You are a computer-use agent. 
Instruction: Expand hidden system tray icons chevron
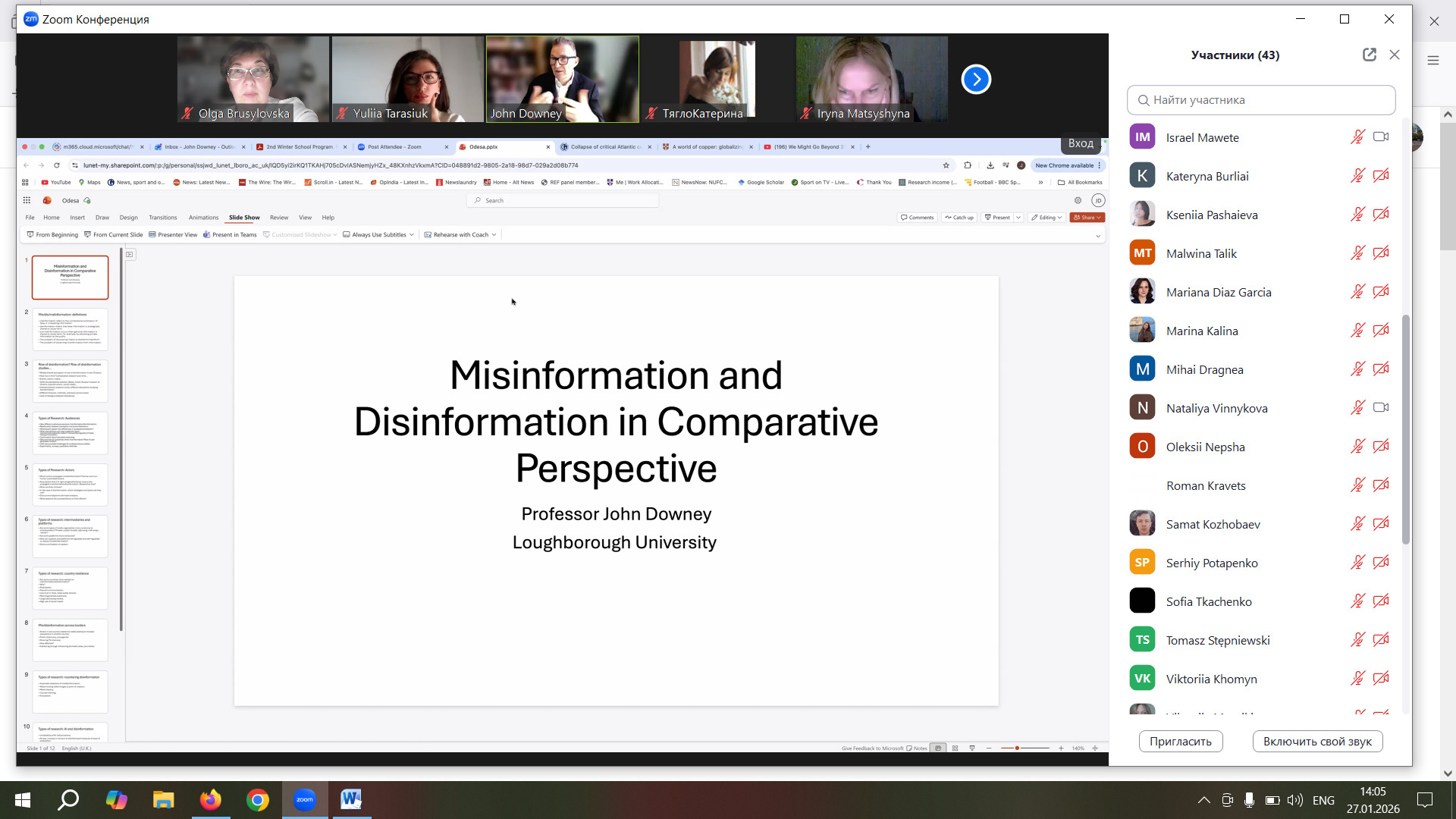point(1203,800)
